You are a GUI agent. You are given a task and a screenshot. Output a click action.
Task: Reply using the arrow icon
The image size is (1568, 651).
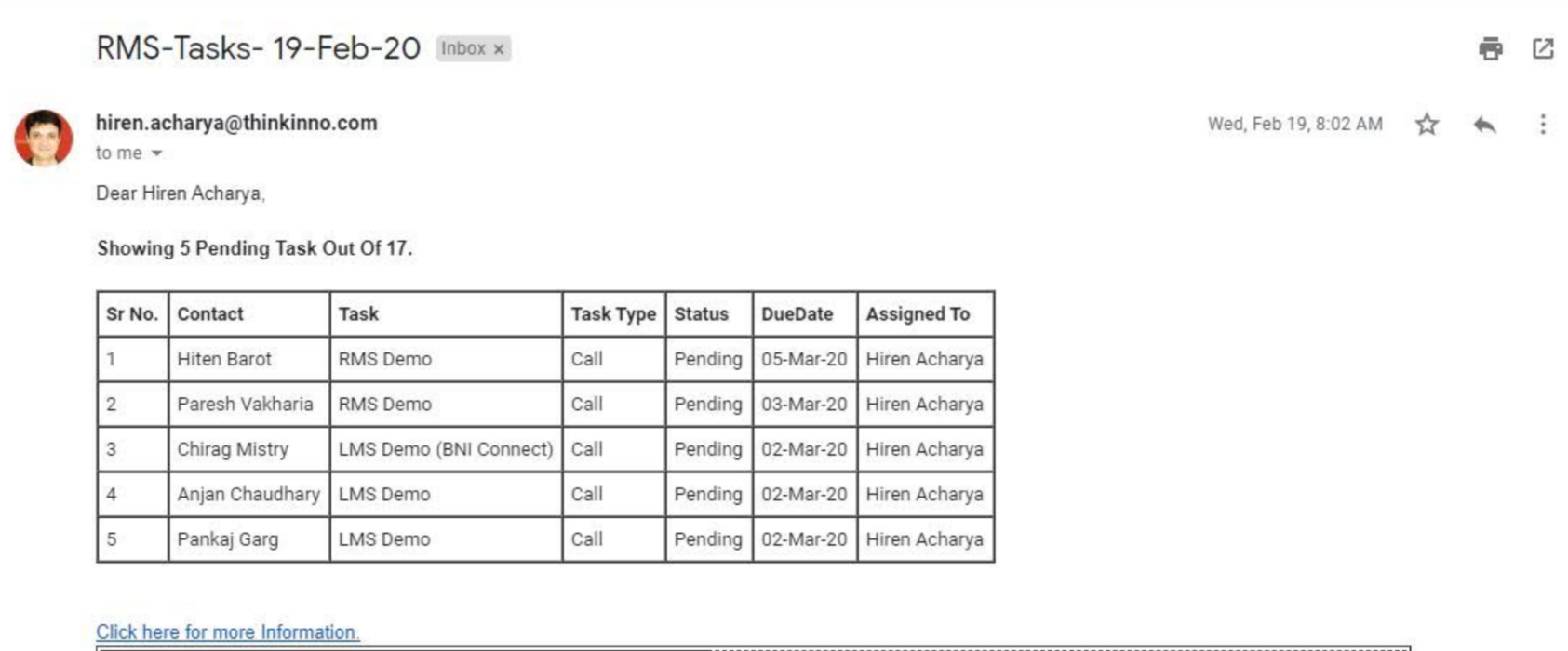(x=1485, y=124)
